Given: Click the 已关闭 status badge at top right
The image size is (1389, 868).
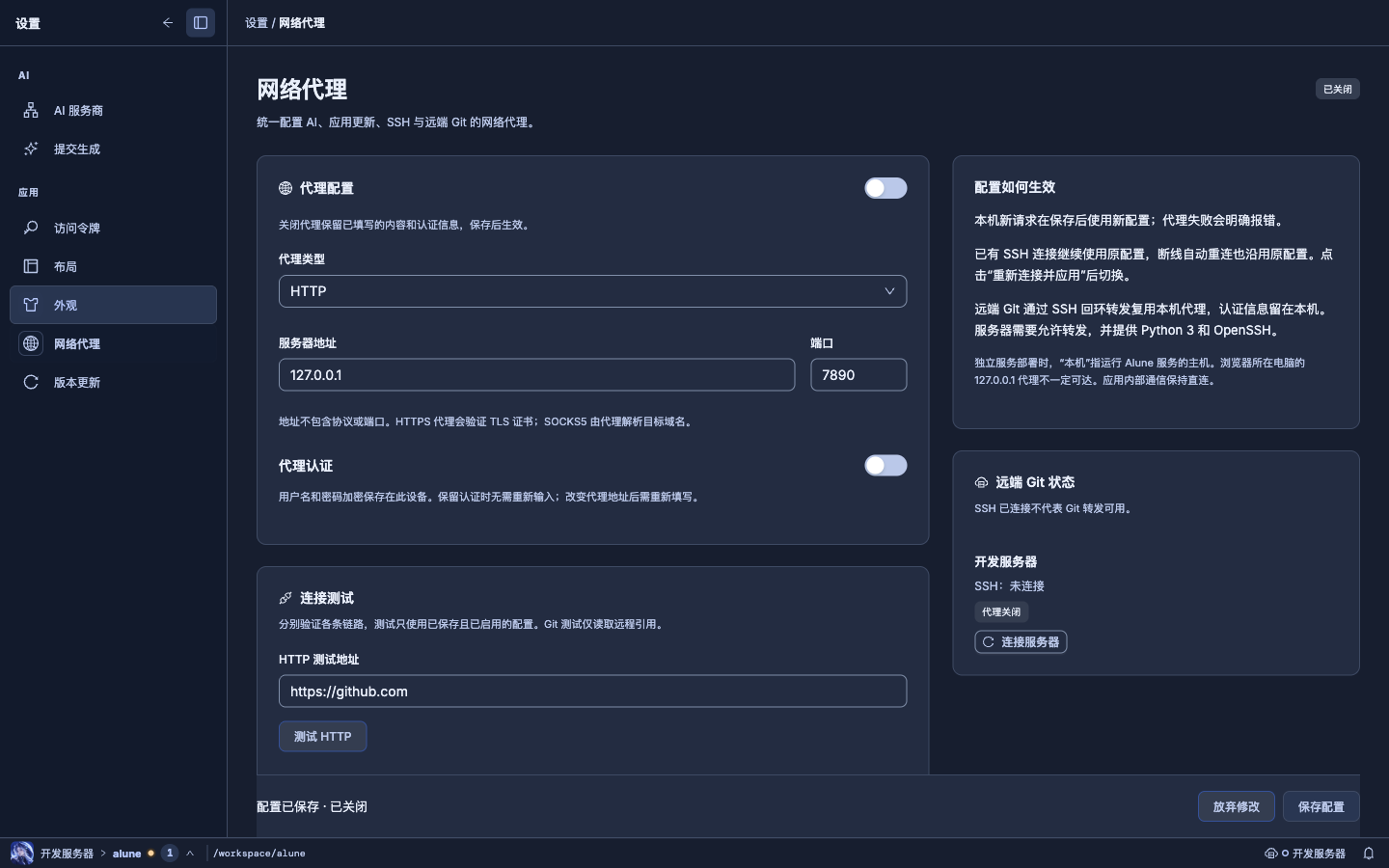Looking at the screenshot, I should point(1338,89).
